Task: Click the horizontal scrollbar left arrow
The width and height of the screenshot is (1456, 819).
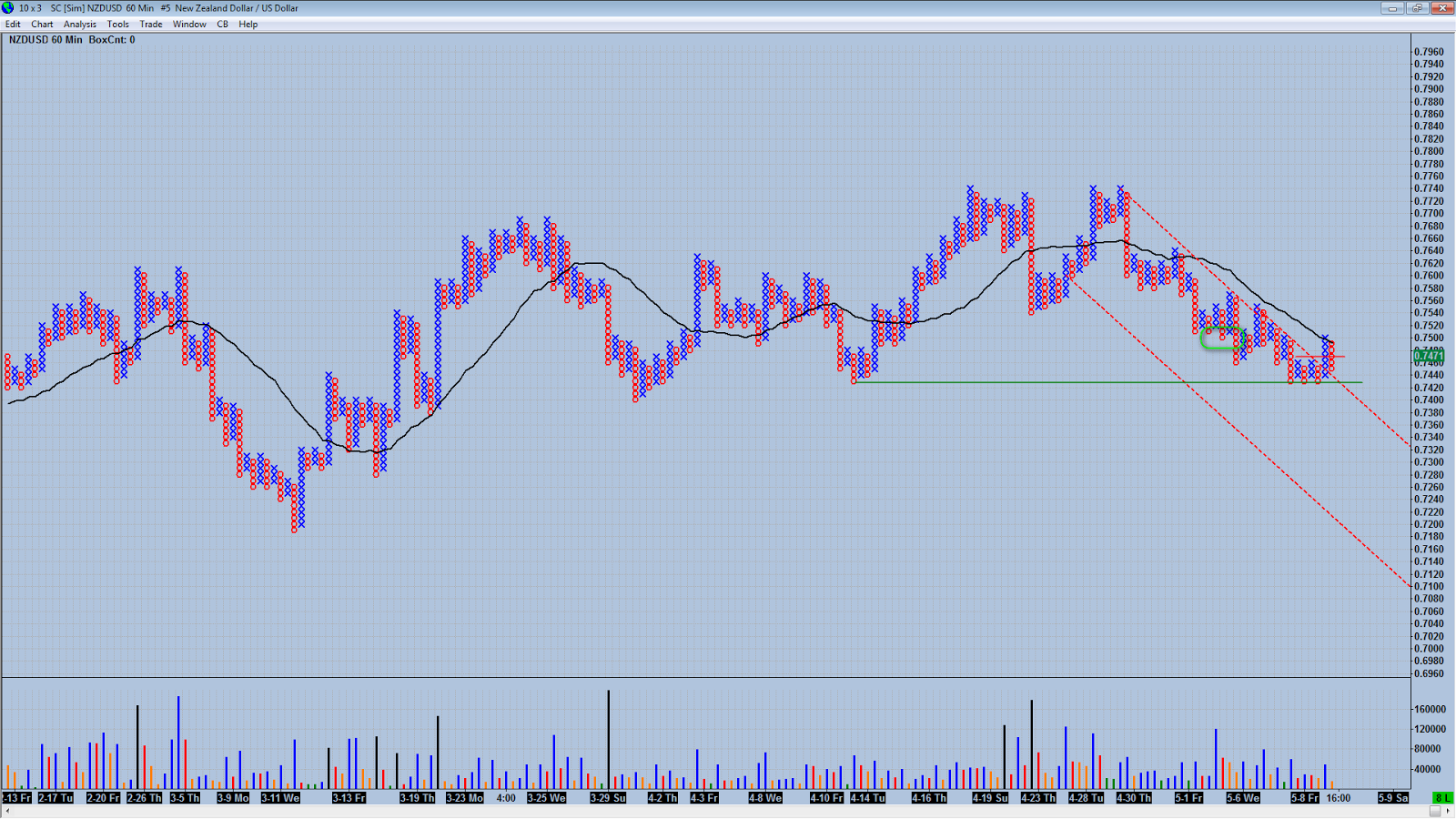Action: (6, 811)
